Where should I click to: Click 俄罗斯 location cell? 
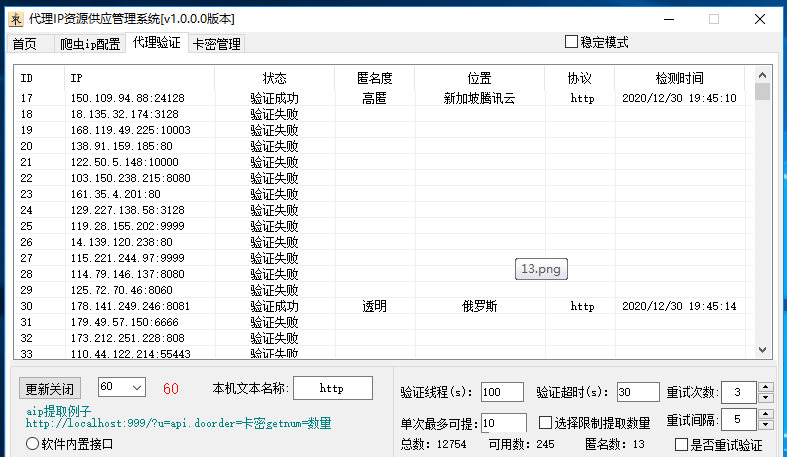[479, 306]
